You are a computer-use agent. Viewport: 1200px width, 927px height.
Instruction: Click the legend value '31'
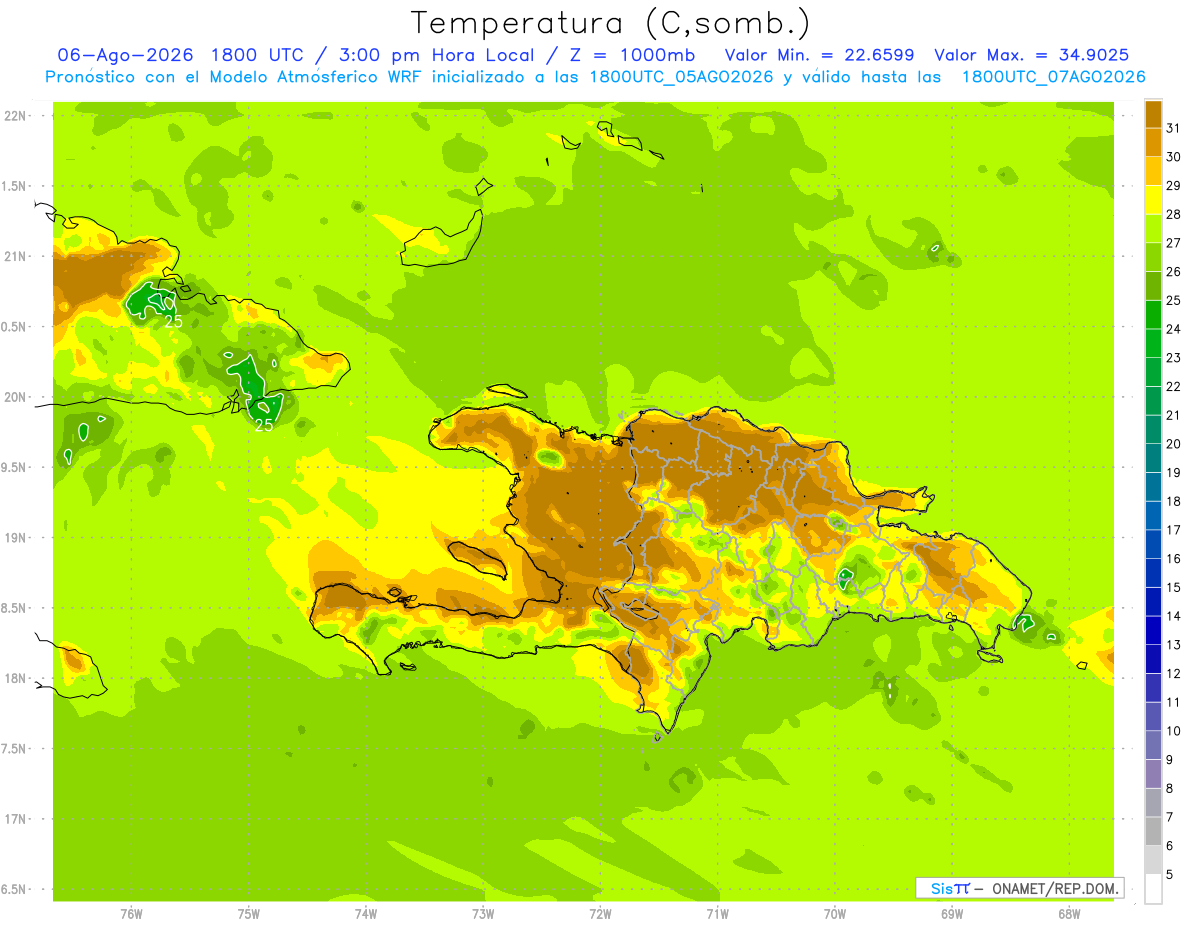(x=1174, y=128)
